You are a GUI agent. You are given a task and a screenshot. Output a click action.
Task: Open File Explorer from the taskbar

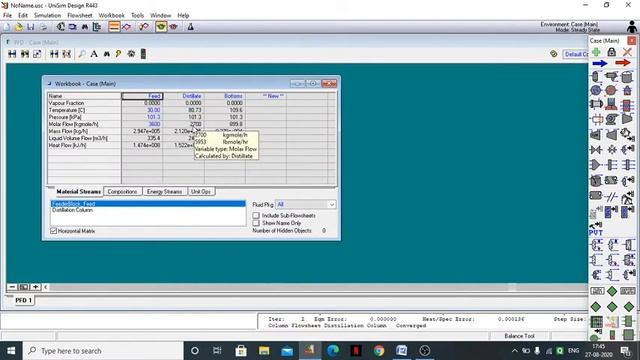(x=264, y=351)
